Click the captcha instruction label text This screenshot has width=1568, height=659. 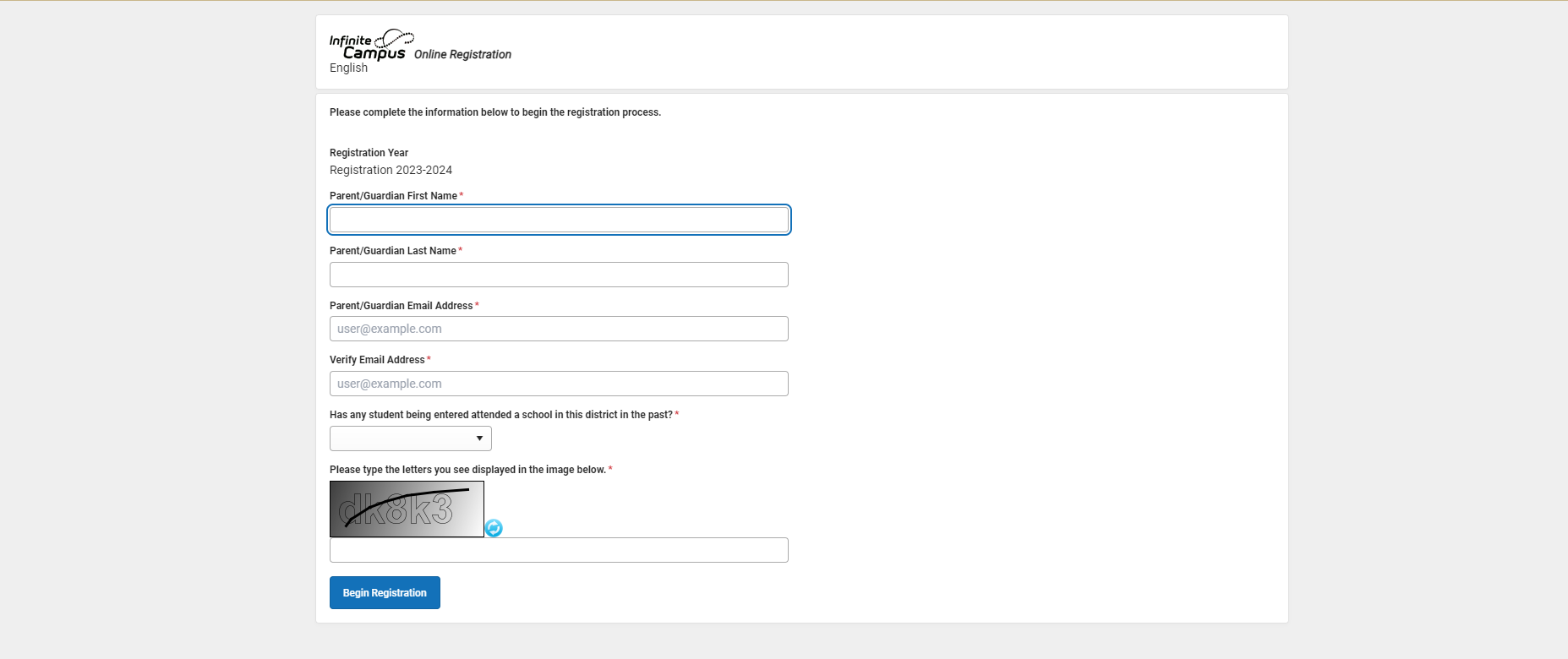467,470
